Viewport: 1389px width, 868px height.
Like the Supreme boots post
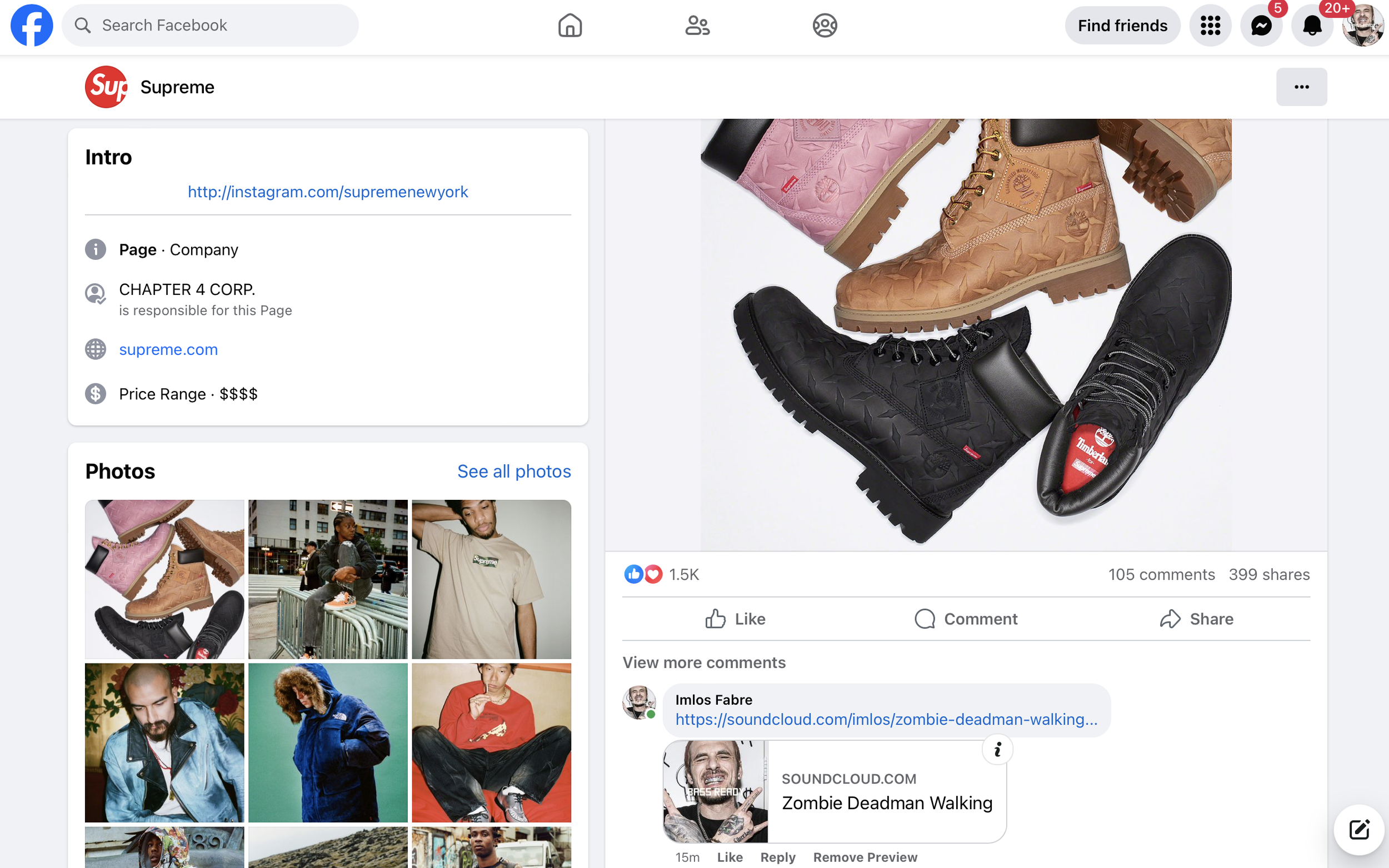click(736, 619)
